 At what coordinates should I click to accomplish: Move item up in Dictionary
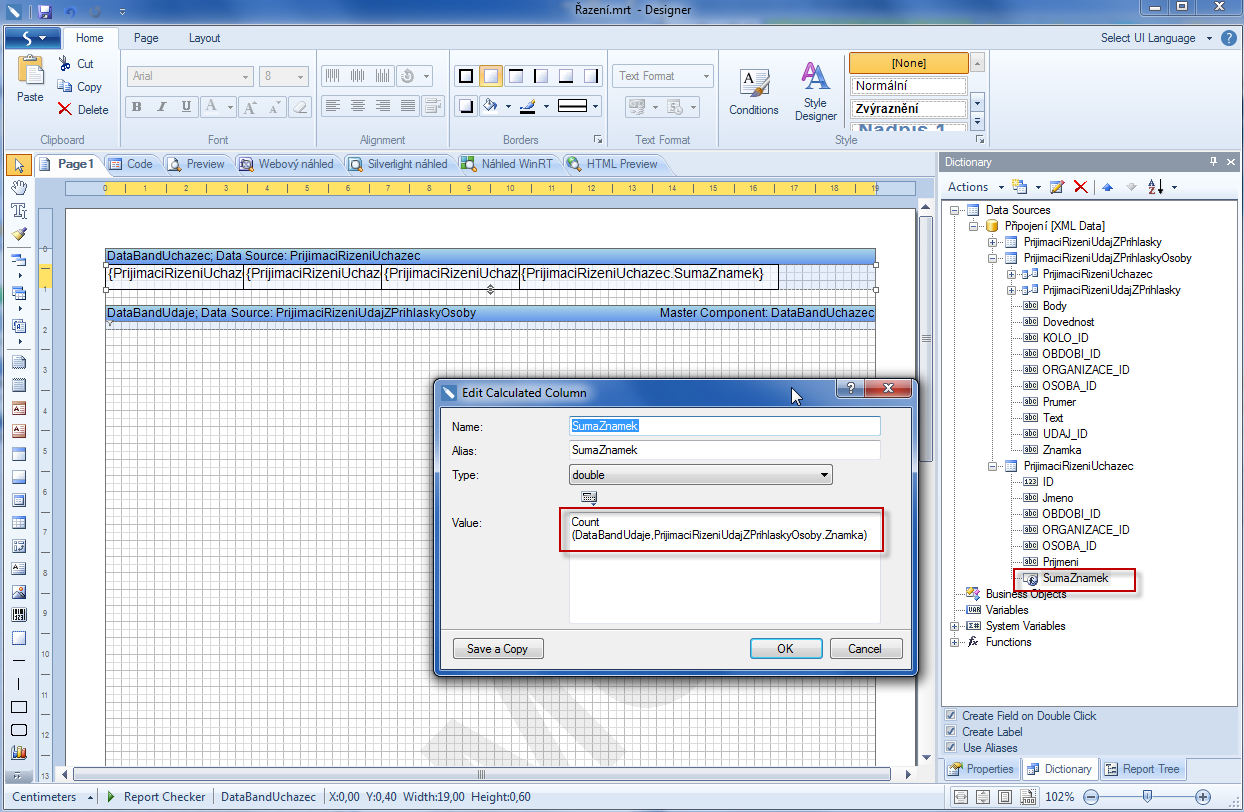coord(1107,187)
